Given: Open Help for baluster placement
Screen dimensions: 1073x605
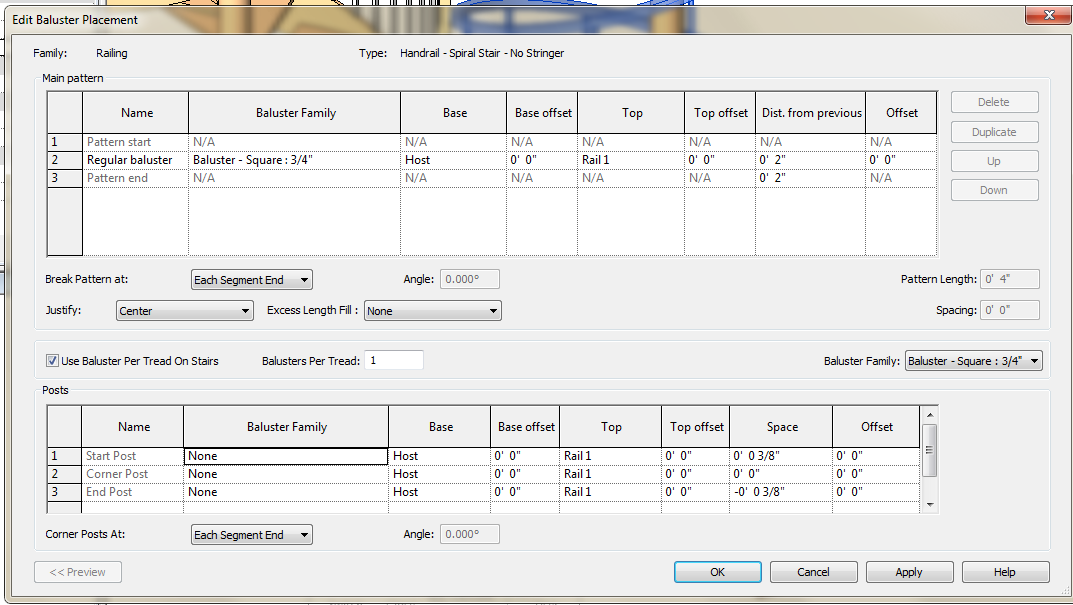Looking at the screenshot, I should [1004, 572].
